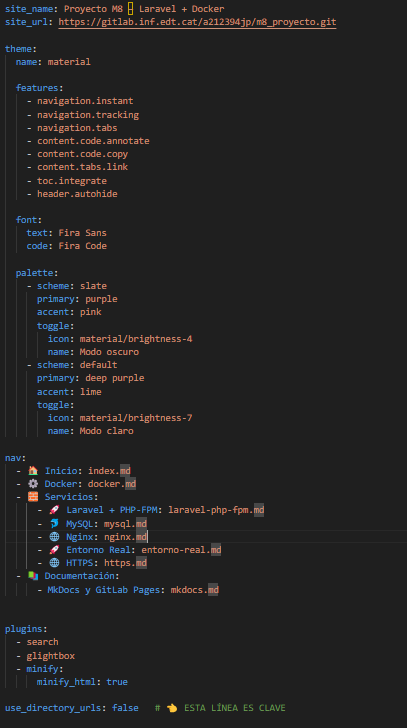Click the gear emoji before Docker
This screenshot has height=728, width=407.
coord(32,483)
